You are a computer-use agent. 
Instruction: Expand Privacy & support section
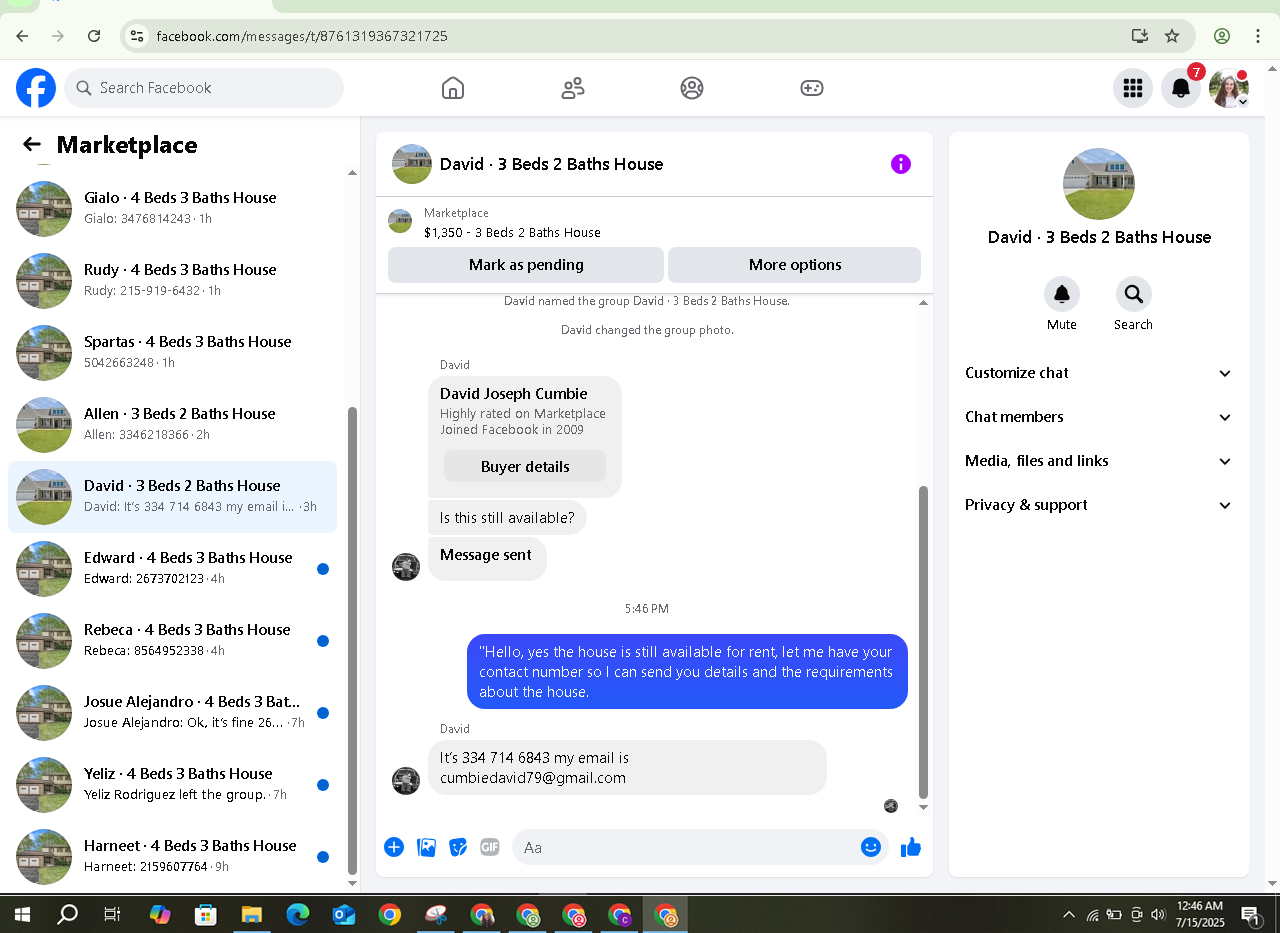pos(1099,505)
